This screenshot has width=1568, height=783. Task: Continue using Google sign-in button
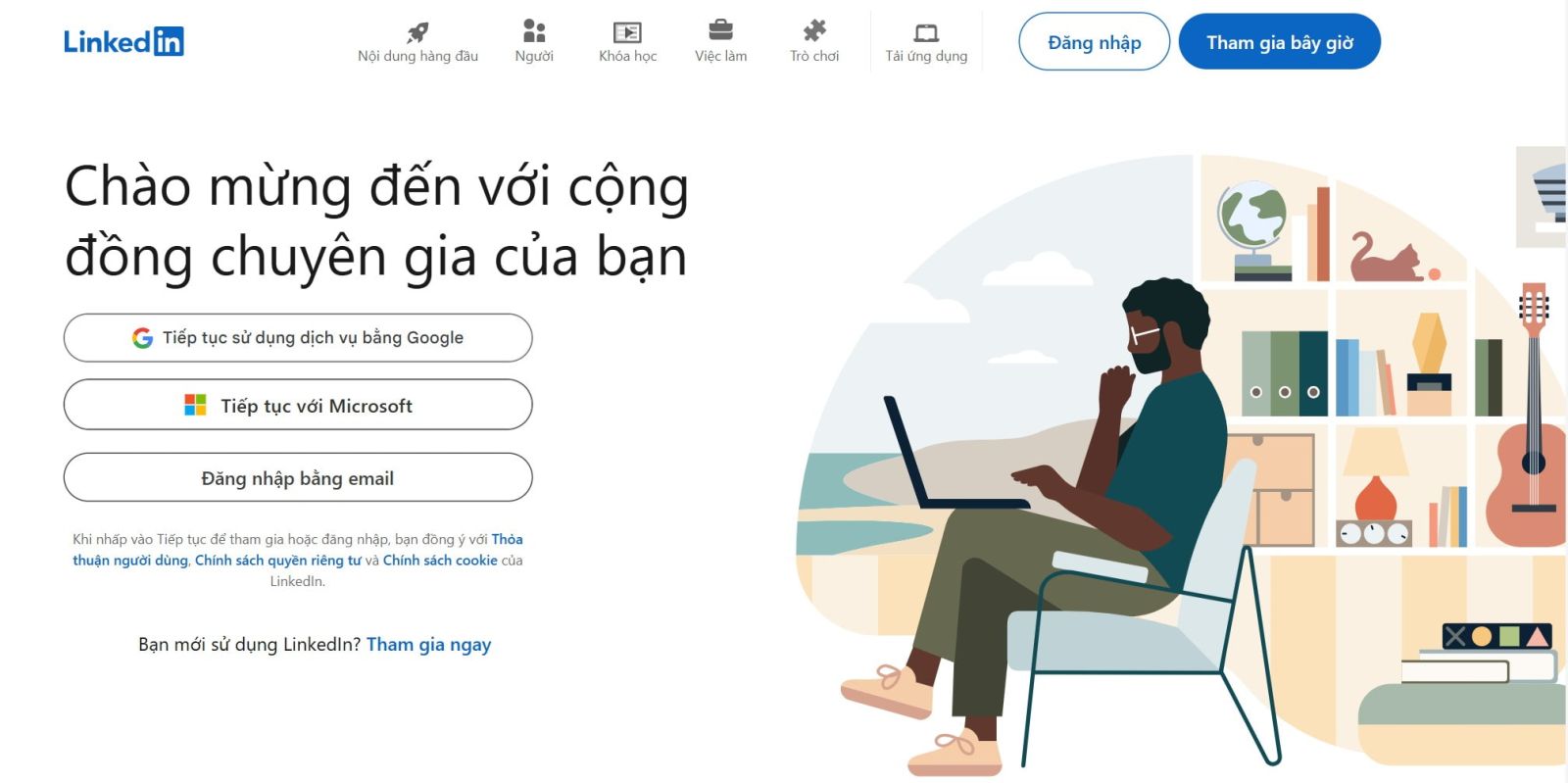pyautogui.click(x=298, y=338)
